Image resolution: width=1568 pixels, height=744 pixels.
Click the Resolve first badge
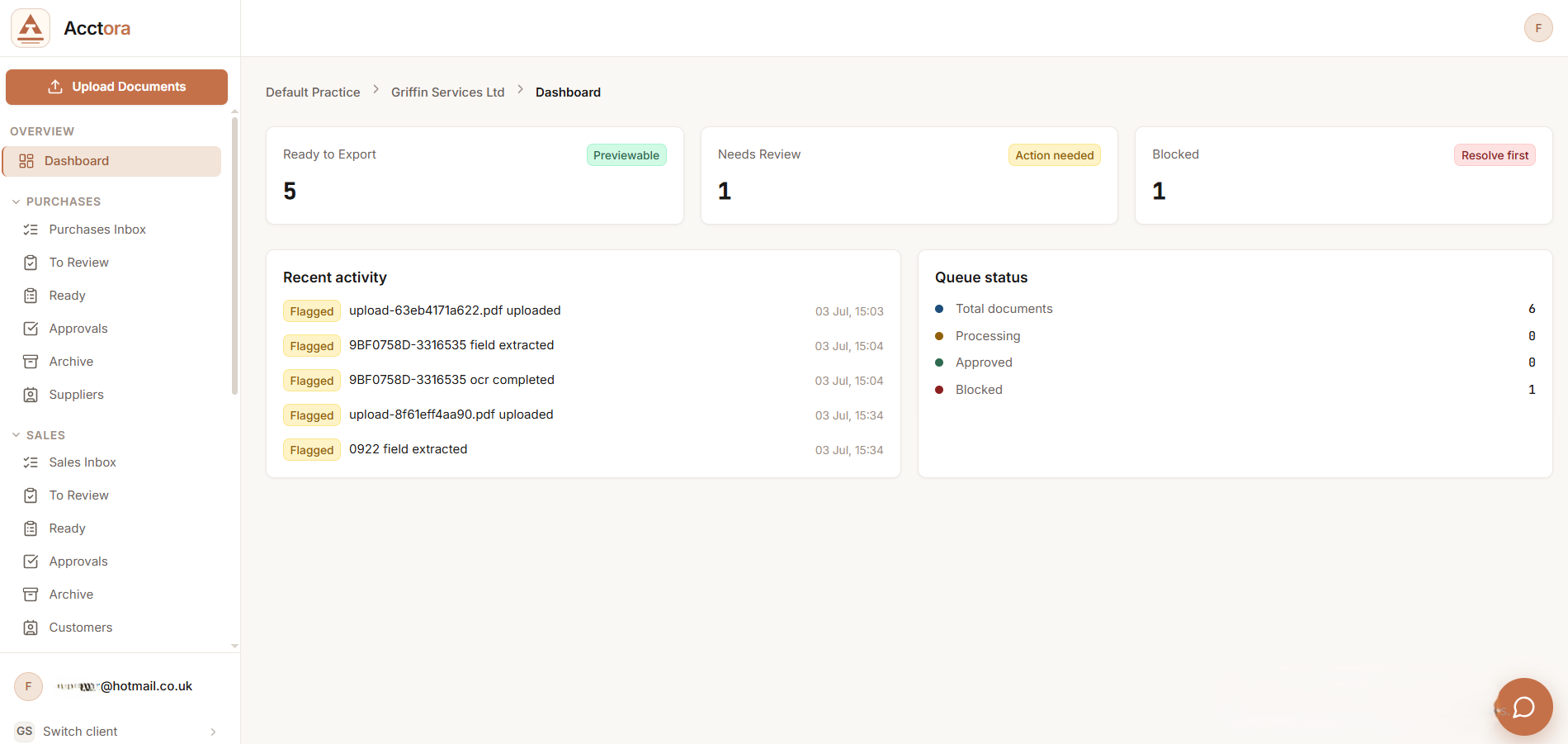click(x=1495, y=155)
